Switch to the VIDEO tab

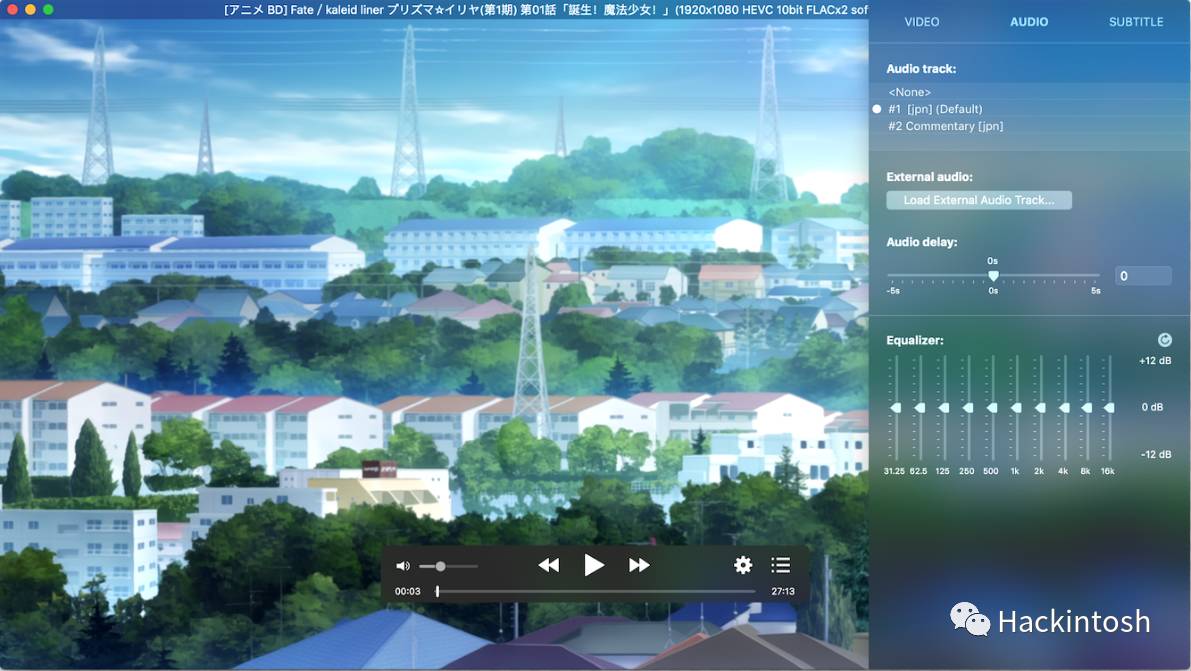click(x=921, y=21)
